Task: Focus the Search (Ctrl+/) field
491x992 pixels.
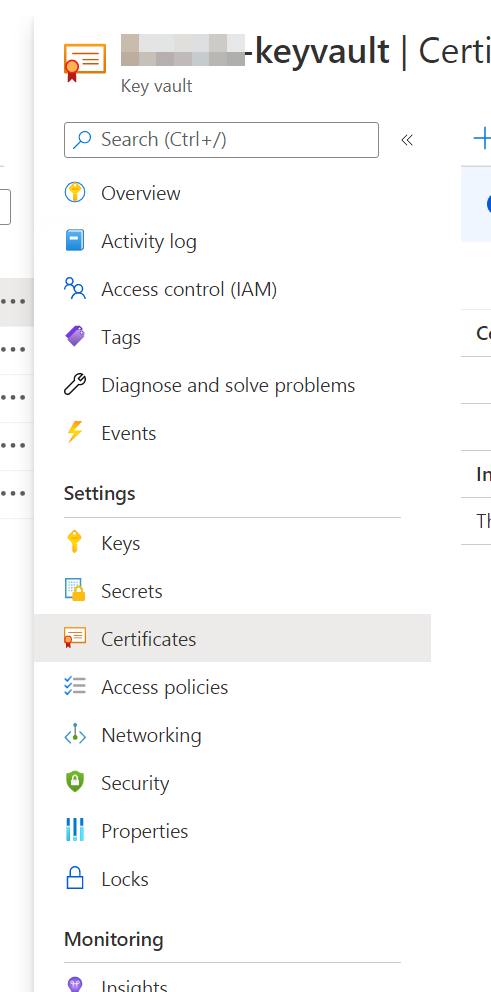Action: [x=221, y=140]
